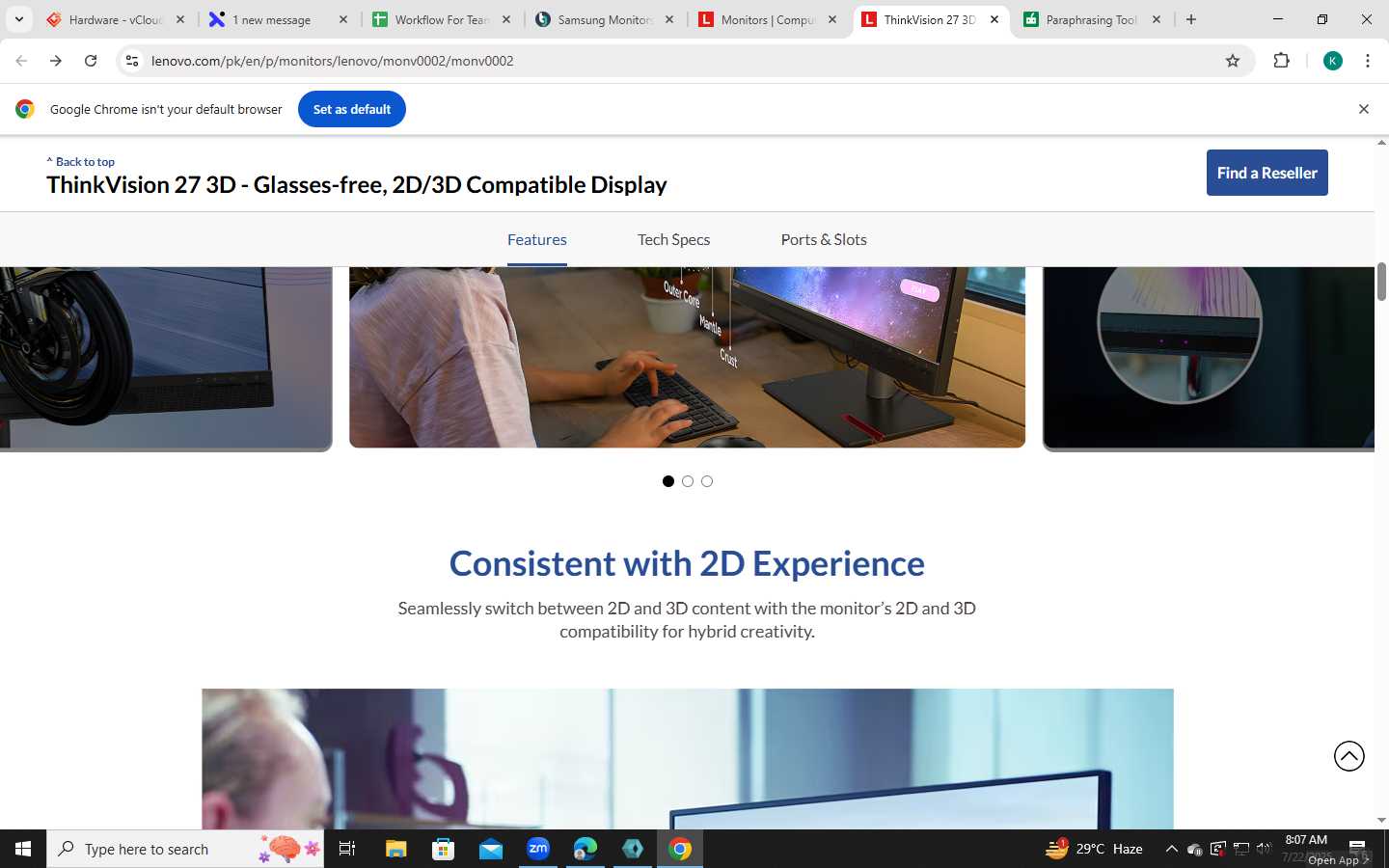This screenshot has height=868, width=1389.
Task: Open Microsoft Store from taskbar
Action: pyautogui.click(x=443, y=849)
